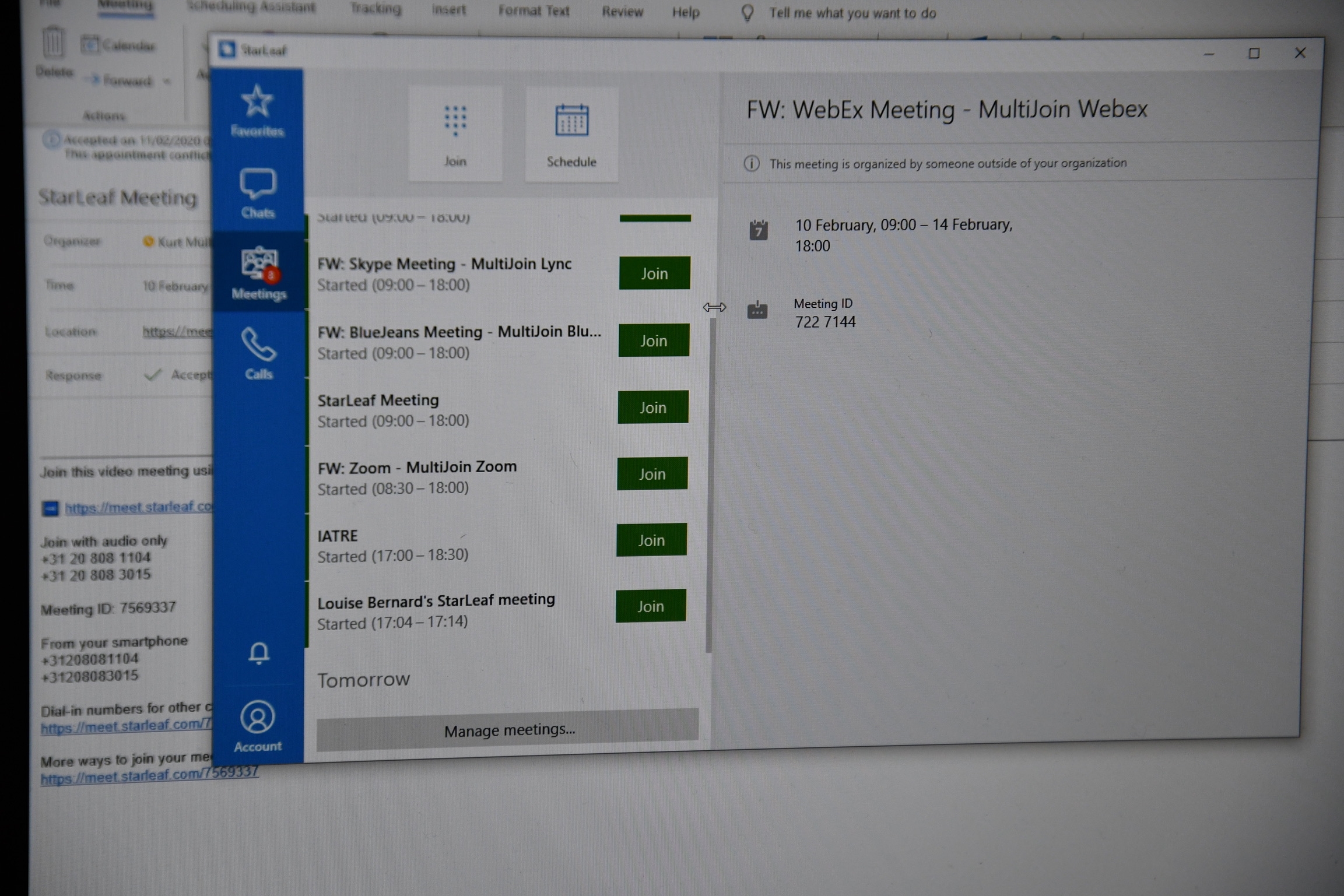Join the IATRE meeting
Screen dimensions: 1344x896
[x=651, y=540]
